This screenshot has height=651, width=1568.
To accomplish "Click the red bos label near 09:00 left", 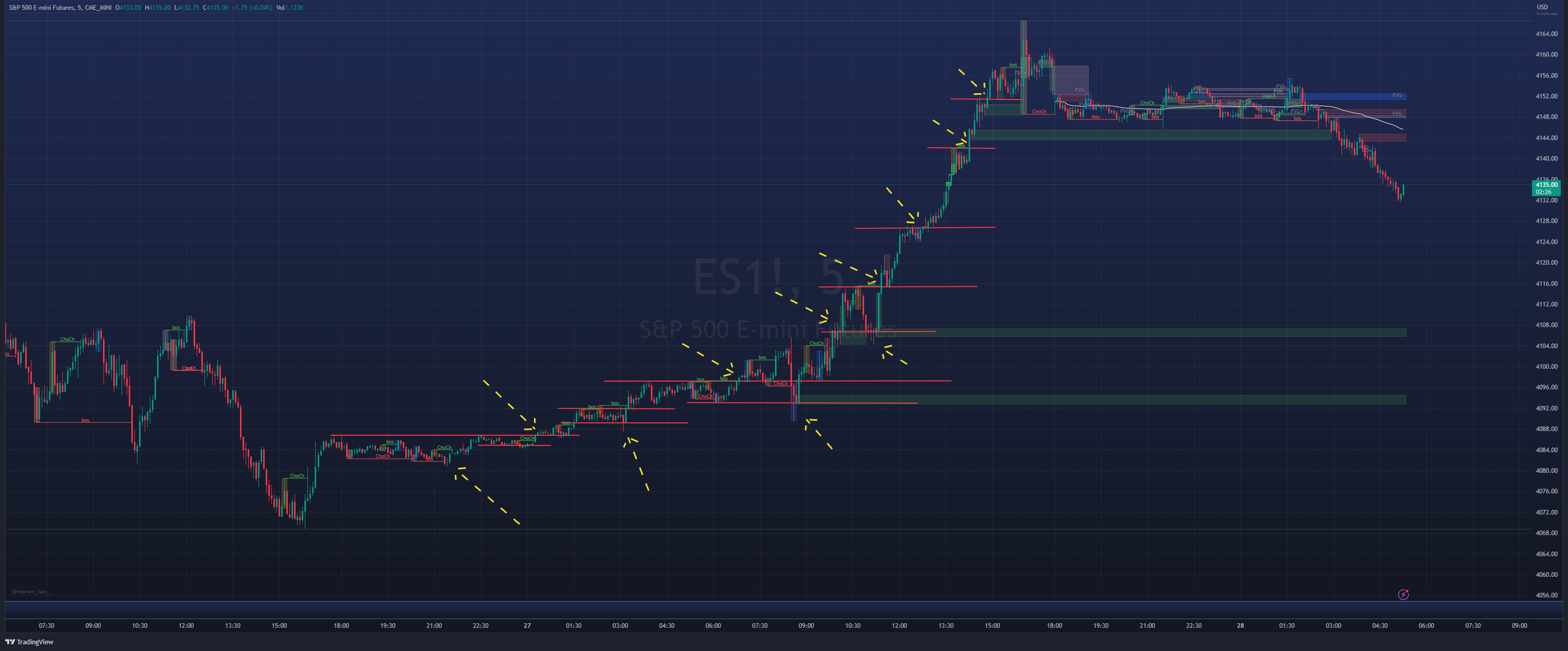I will (85, 420).
